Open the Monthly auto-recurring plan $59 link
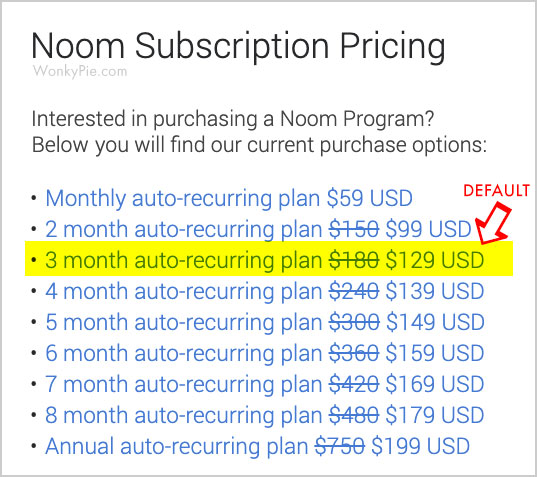The width and height of the screenshot is (537, 477). click(x=229, y=199)
